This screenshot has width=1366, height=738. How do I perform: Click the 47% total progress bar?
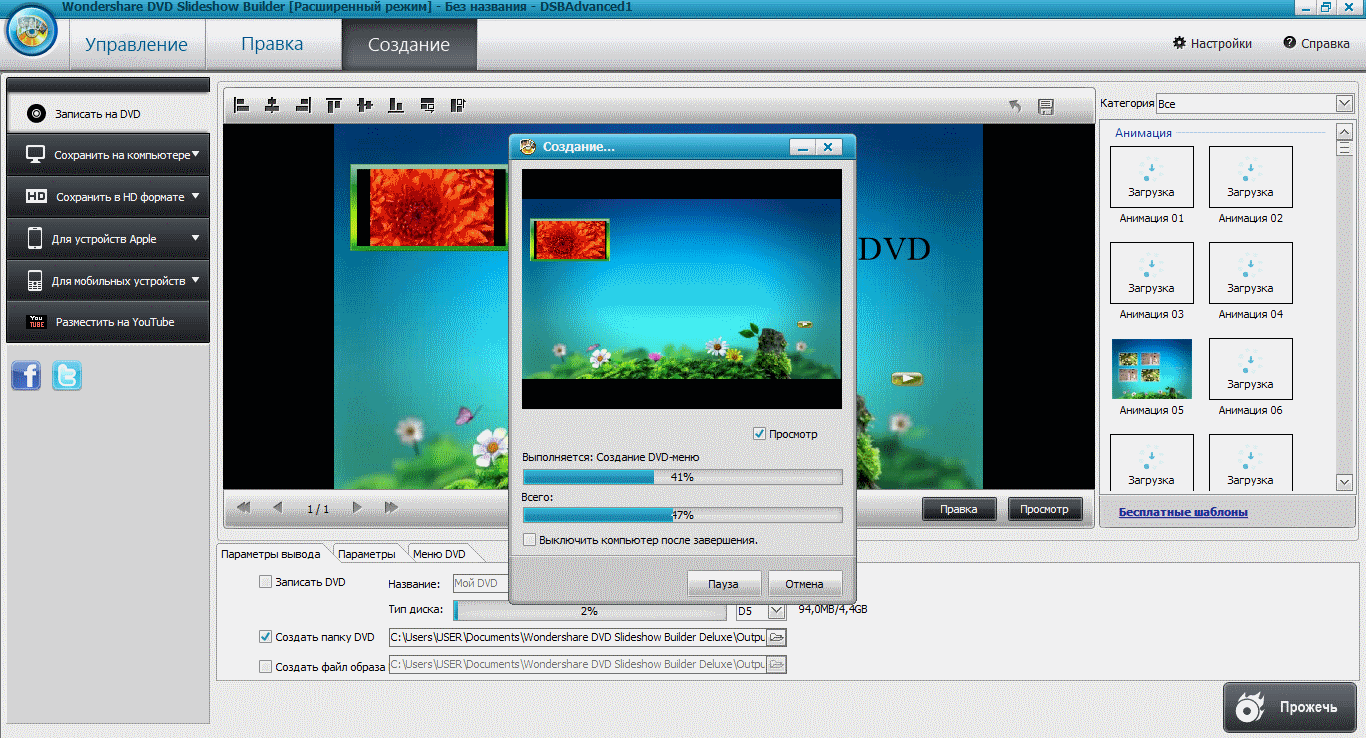(682, 515)
